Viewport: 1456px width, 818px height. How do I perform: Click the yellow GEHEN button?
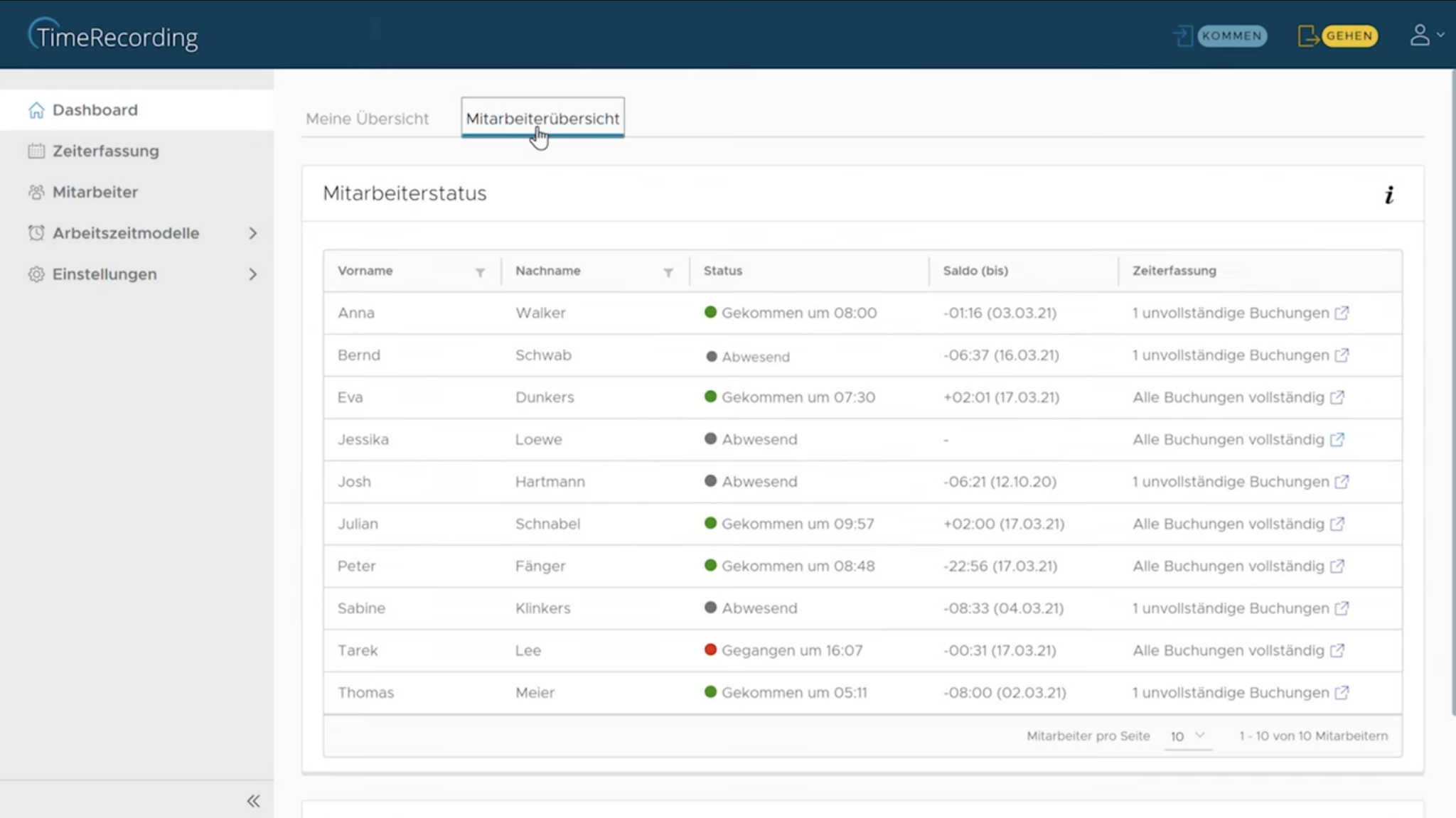click(1349, 36)
